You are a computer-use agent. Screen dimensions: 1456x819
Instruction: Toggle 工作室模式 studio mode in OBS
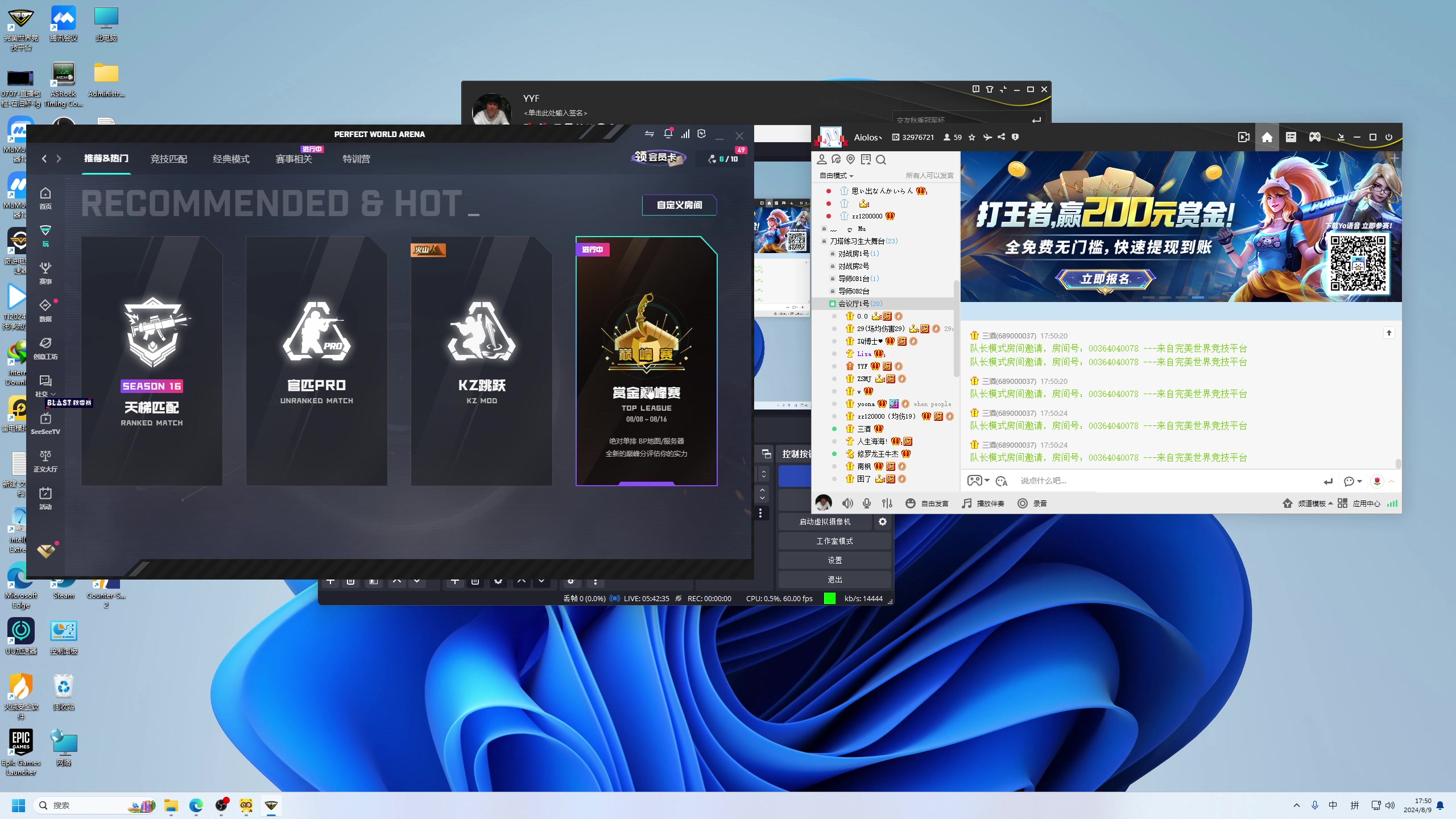tap(834, 541)
